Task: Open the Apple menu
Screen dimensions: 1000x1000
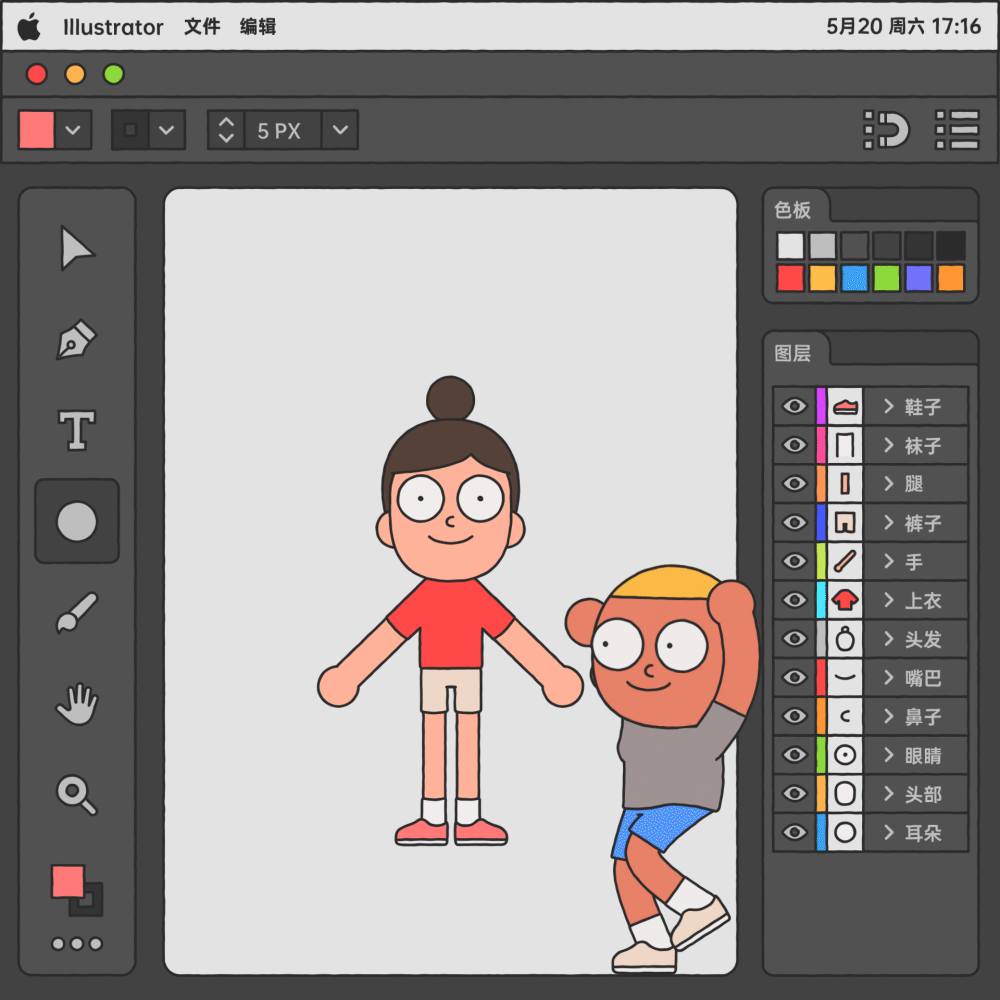Action: 29,27
